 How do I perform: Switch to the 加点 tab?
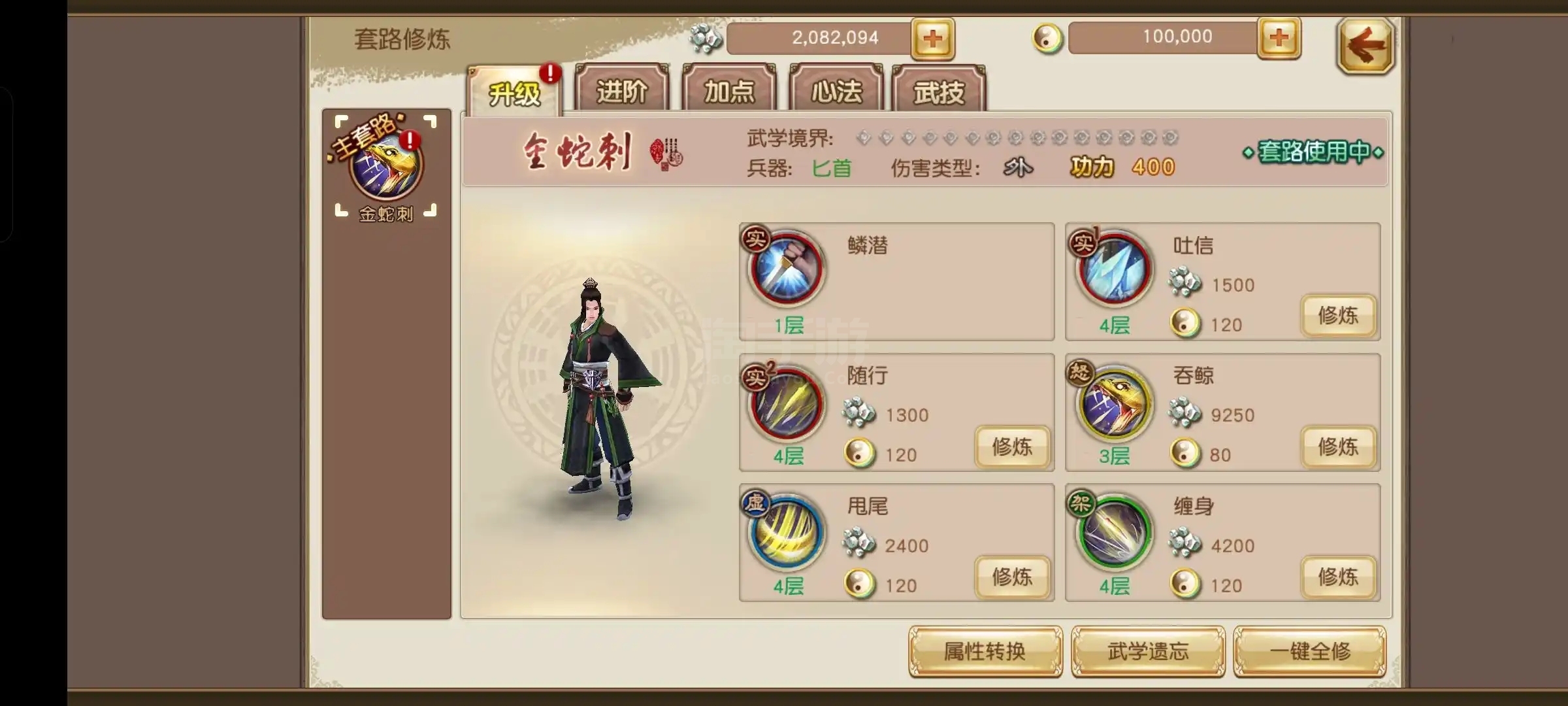tap(728, 90)
